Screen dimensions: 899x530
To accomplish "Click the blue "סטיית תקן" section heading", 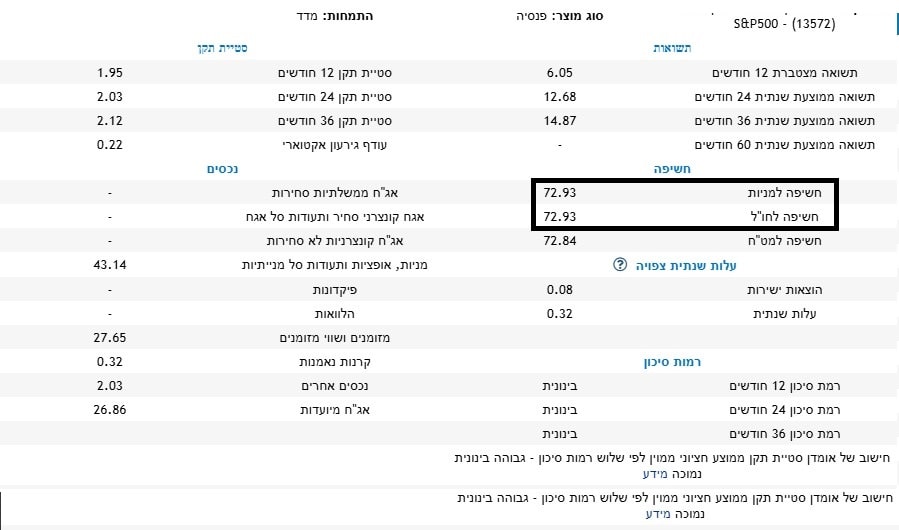I will (x=221, y=48).
